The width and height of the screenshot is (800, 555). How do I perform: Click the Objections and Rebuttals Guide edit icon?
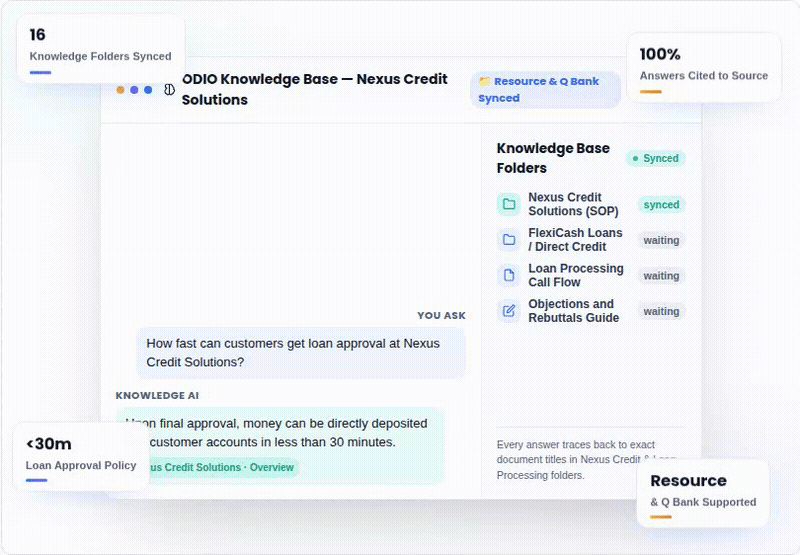tap(509, 311)
